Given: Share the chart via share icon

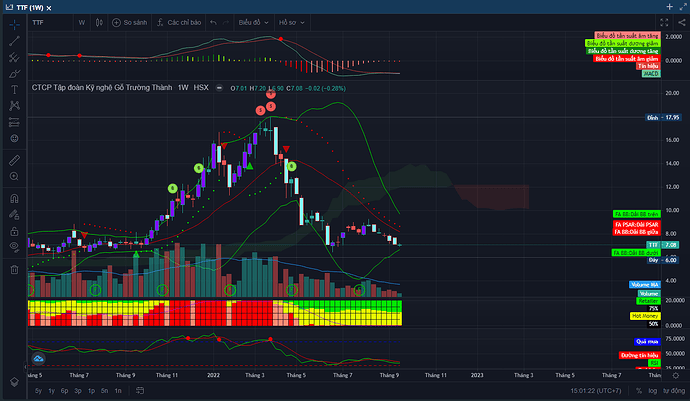Looking at the screenshot, I should [x=682, y=22].
